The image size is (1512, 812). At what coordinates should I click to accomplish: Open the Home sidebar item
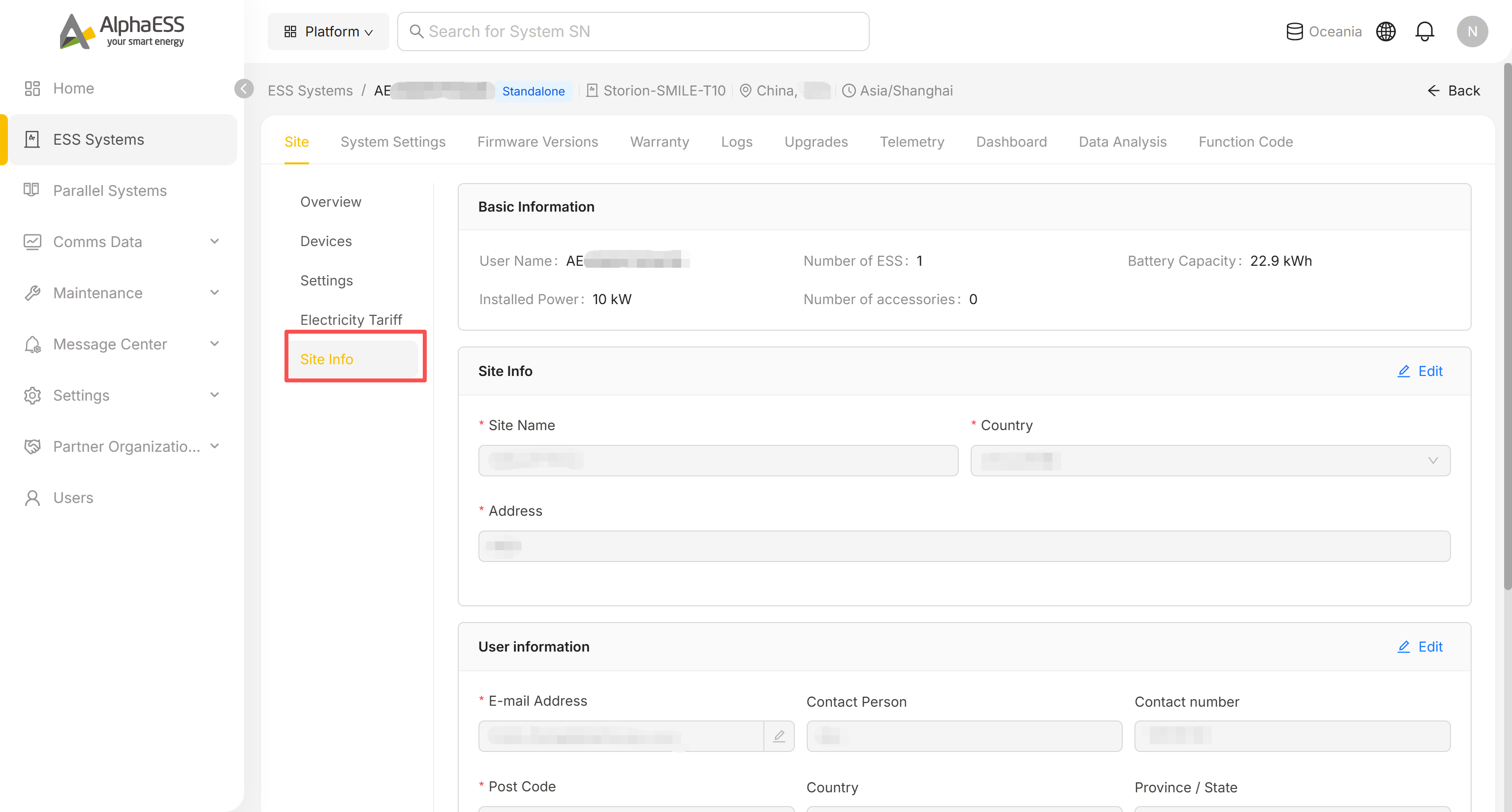73,88
